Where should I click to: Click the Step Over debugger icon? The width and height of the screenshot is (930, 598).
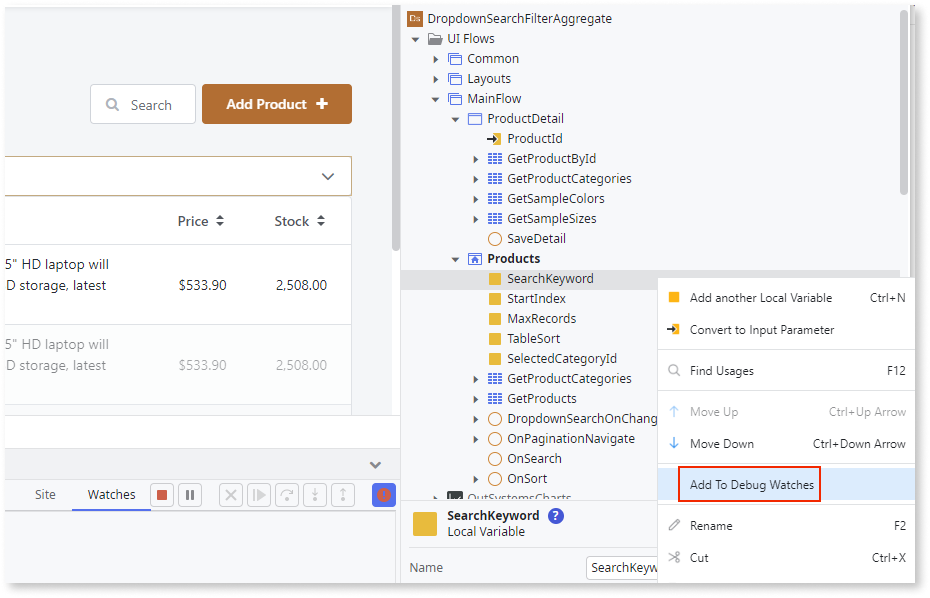tap(286, 494)
